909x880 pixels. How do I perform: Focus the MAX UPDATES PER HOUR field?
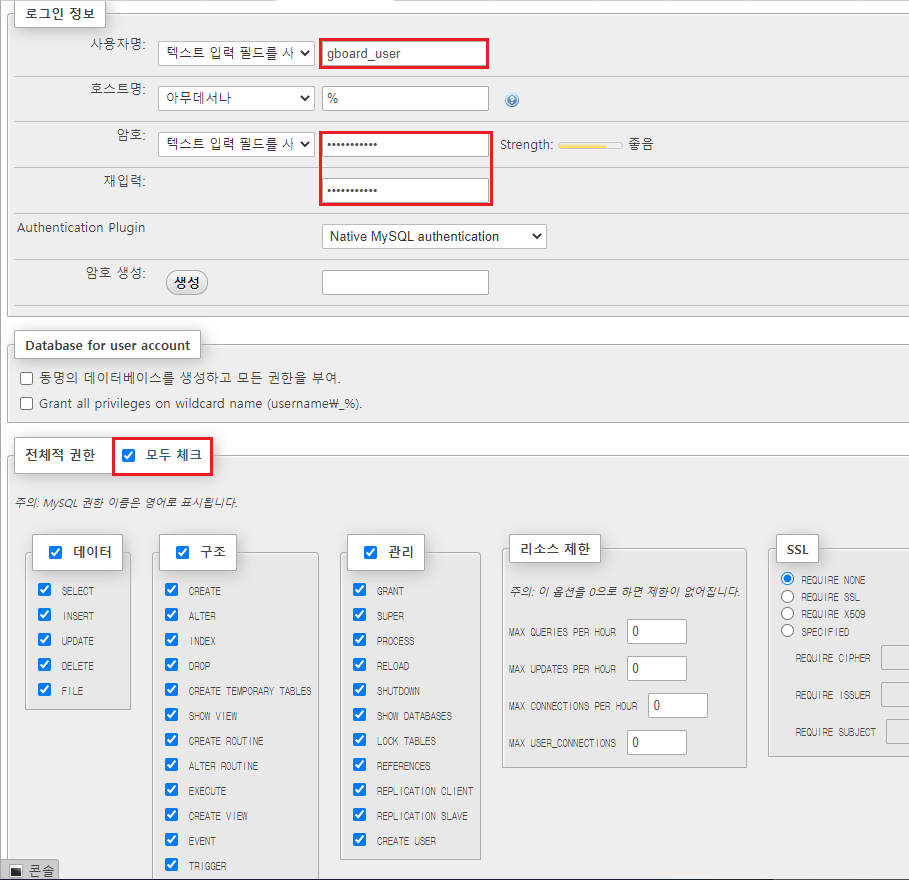pos(657,668)
